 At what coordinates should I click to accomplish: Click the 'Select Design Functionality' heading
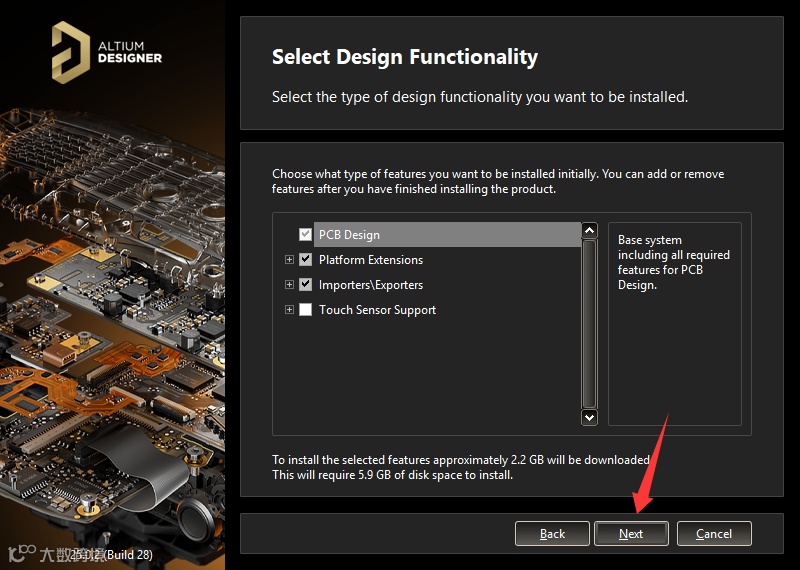[x=405, y=57]
